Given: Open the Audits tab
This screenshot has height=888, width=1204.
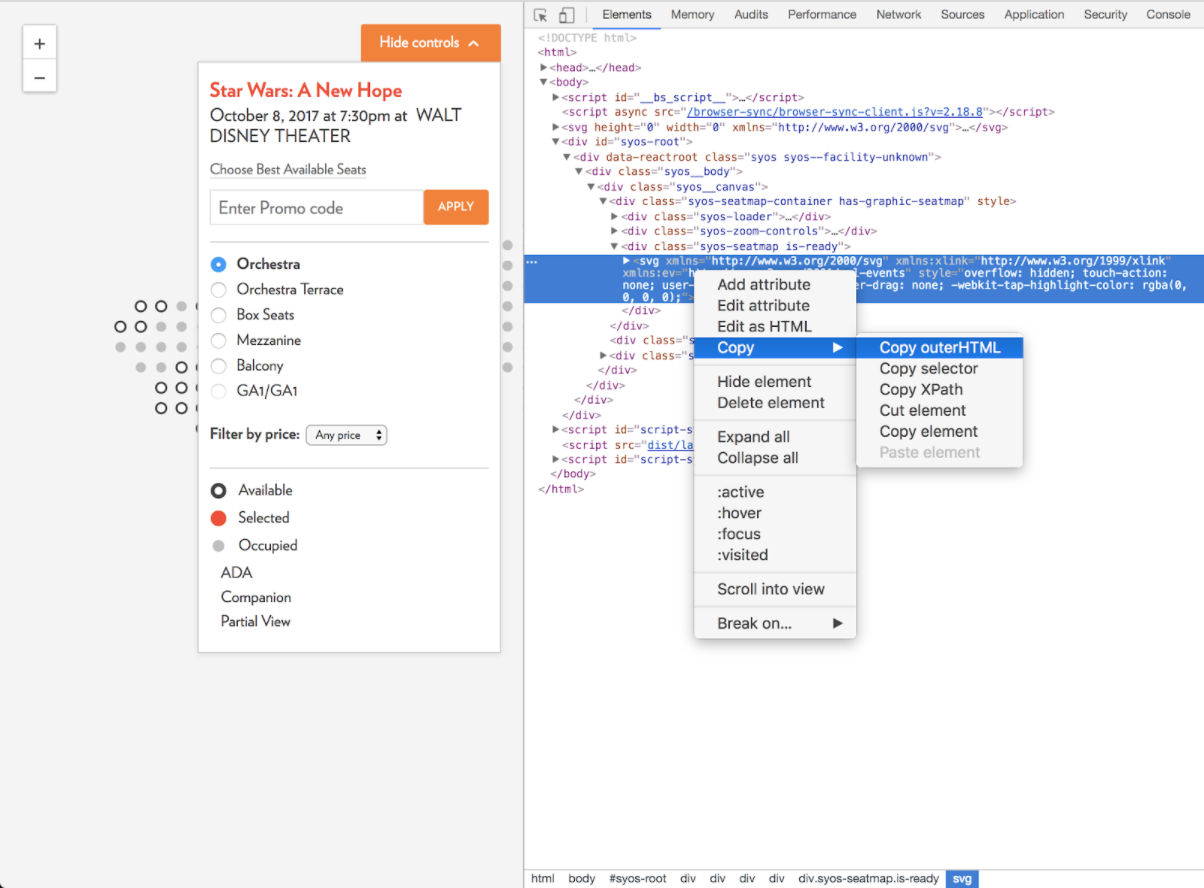Looking at the screenshot, I should [x=751, y=15].
